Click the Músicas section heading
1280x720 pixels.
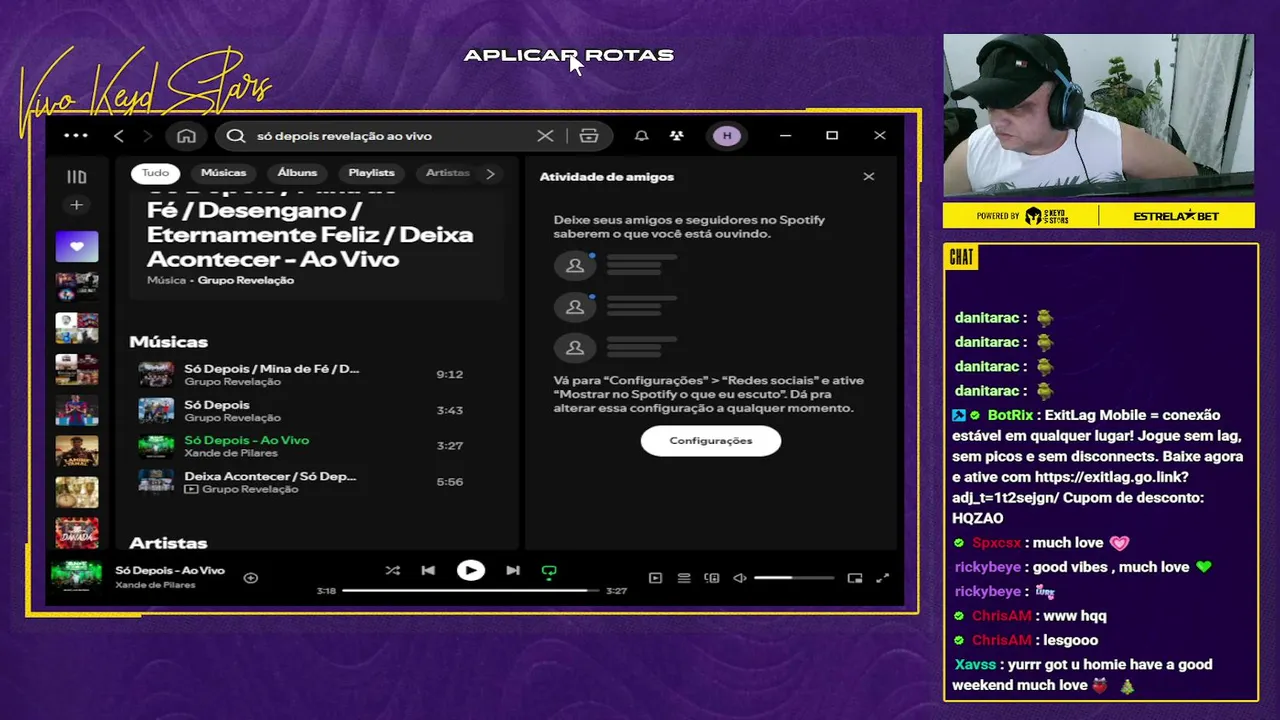pyautogui.click(x=168, y=342)
